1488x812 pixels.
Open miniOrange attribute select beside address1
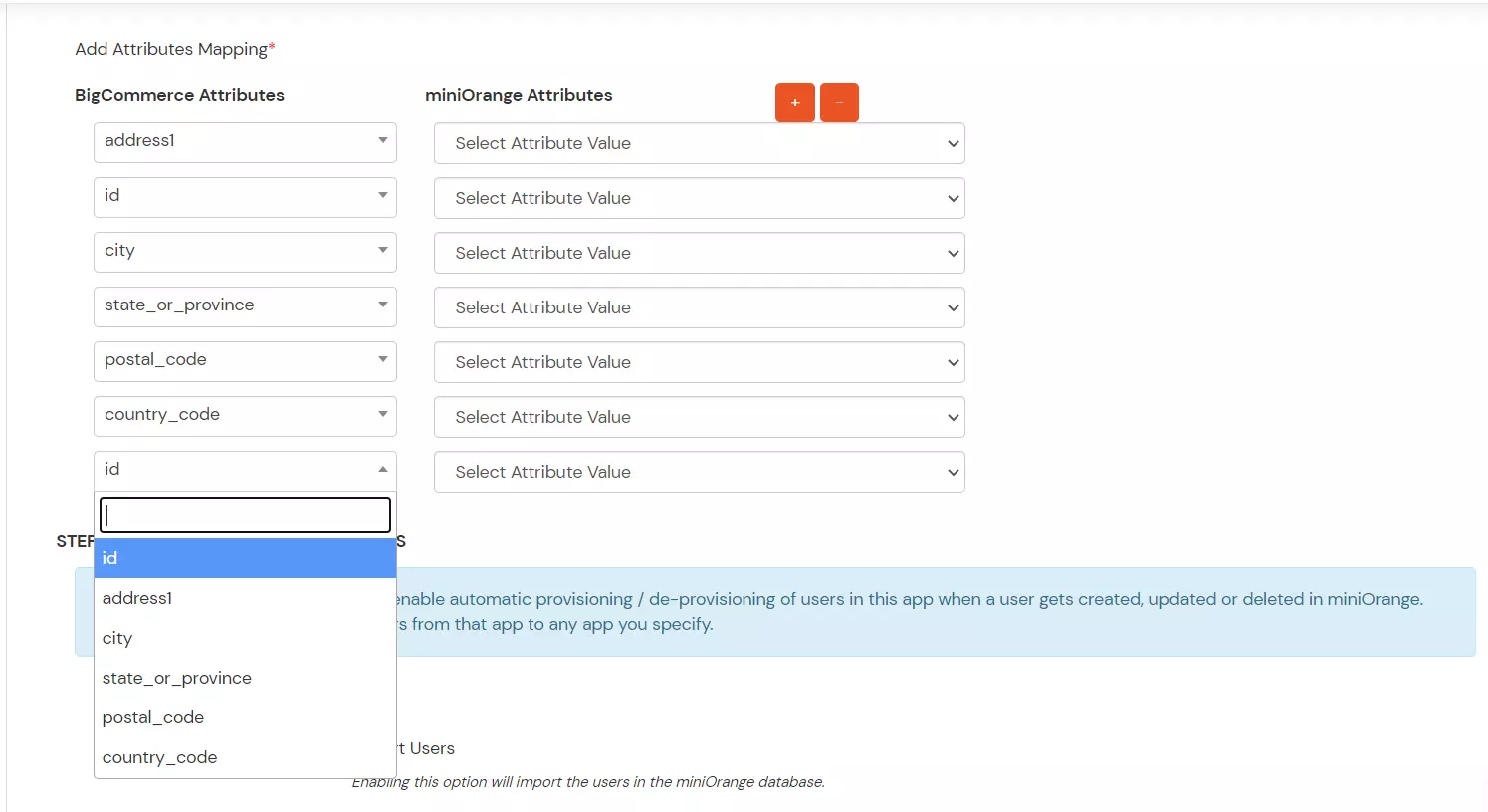[x=700, y=143]
